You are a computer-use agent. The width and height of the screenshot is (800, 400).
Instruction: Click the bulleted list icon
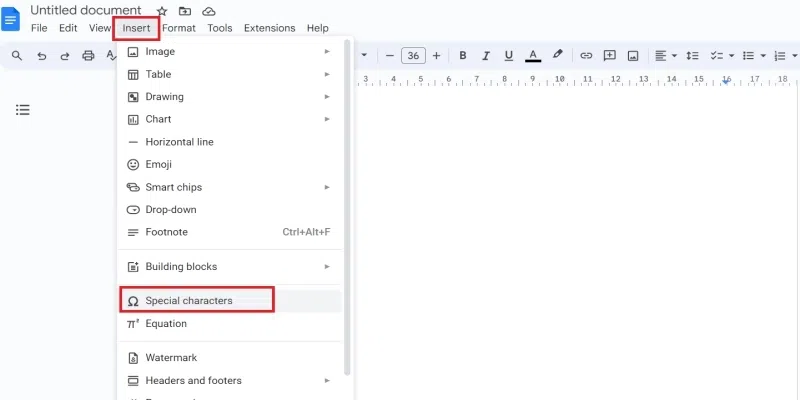pos(748,56)
